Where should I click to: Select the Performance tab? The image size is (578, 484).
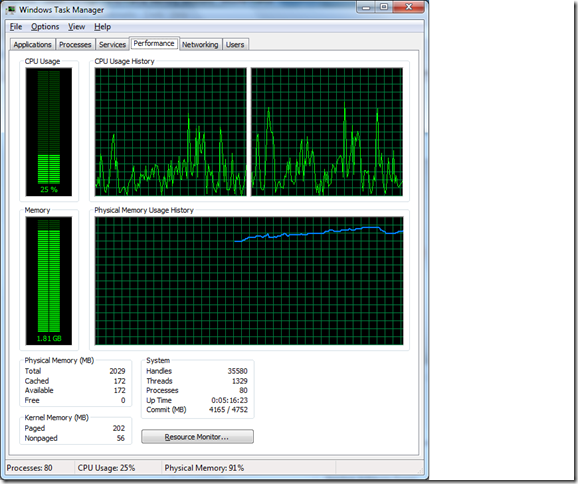(x=154, y=43)
